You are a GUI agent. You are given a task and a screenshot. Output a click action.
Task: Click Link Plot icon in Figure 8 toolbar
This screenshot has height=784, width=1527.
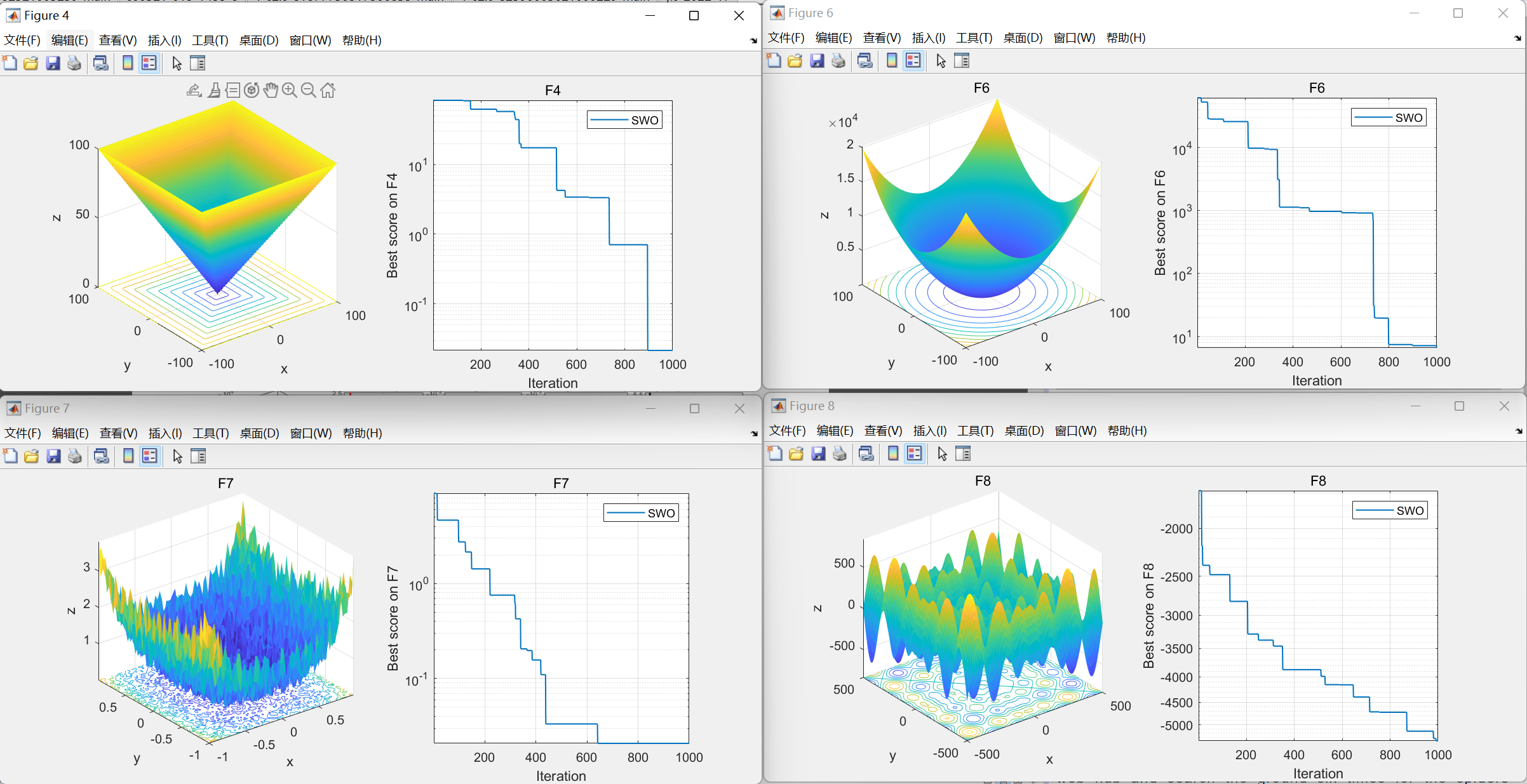pos(866,454)
